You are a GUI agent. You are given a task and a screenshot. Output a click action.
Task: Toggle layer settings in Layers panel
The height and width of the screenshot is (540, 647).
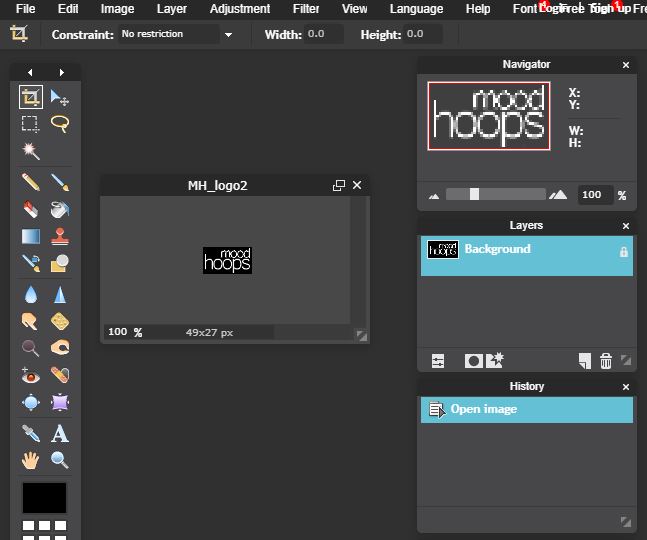(x=438, y=361)
